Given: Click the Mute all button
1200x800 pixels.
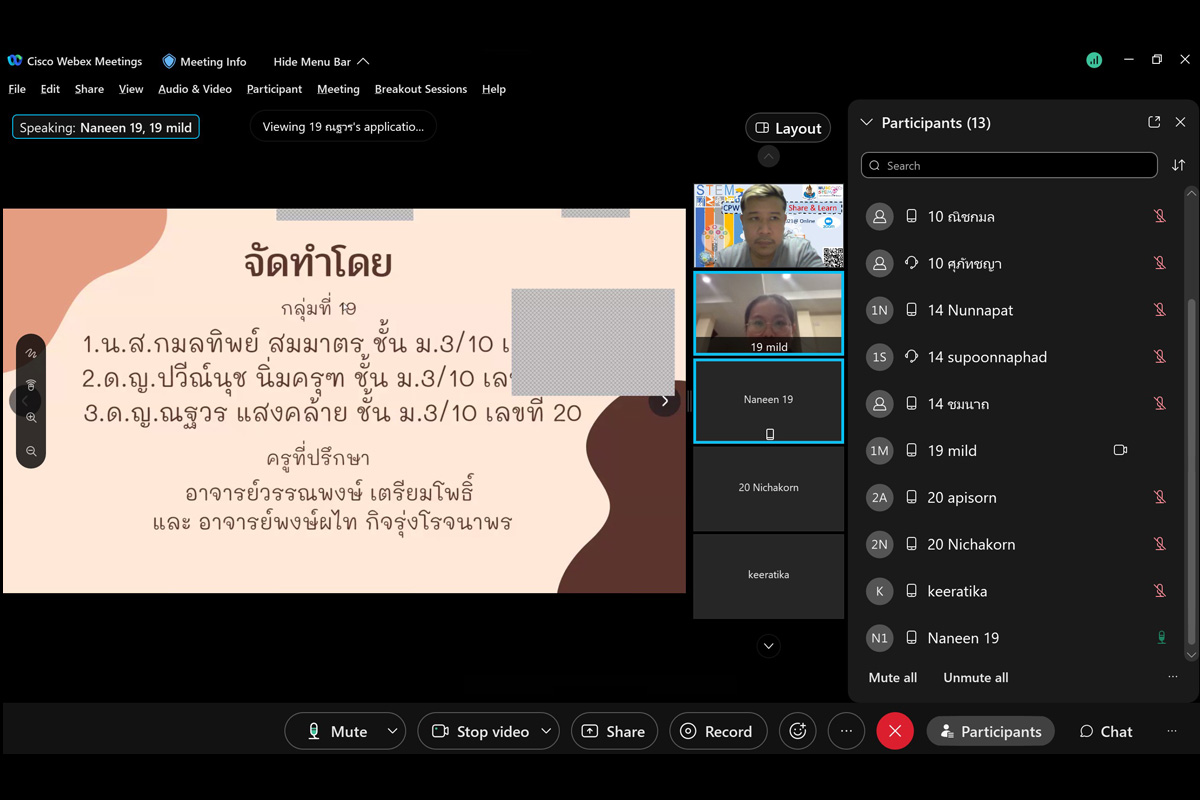Looking at the screenshot, I should [892, 678].
